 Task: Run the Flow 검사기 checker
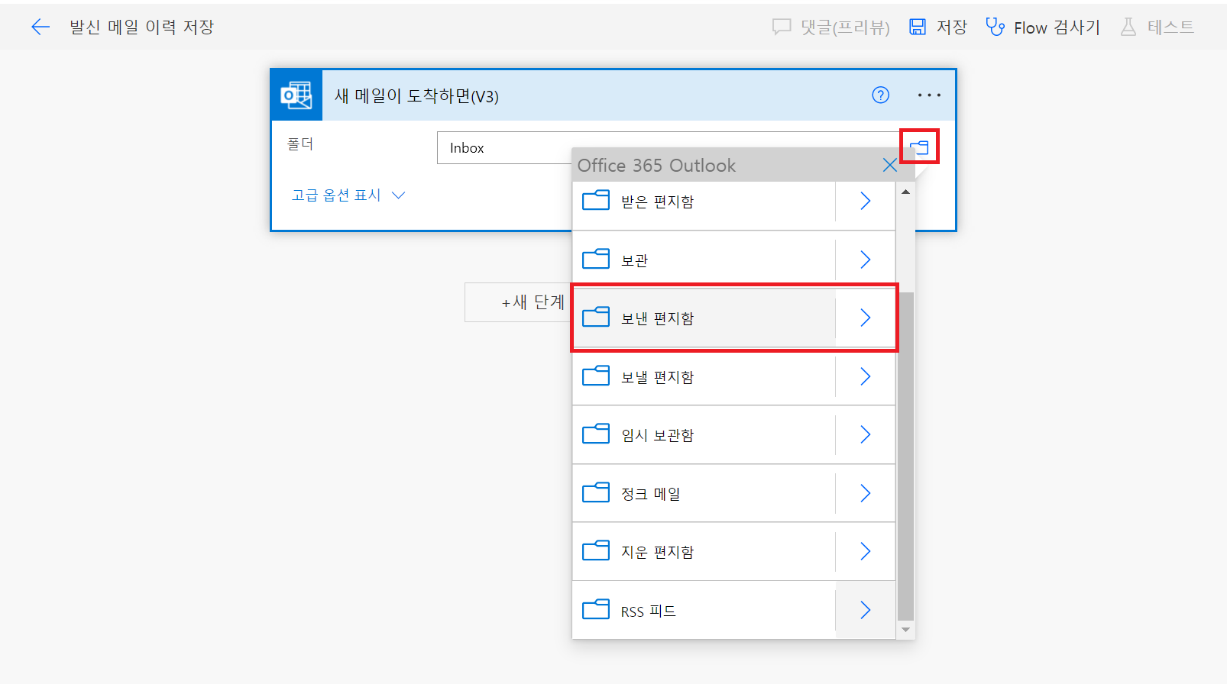1042,27
